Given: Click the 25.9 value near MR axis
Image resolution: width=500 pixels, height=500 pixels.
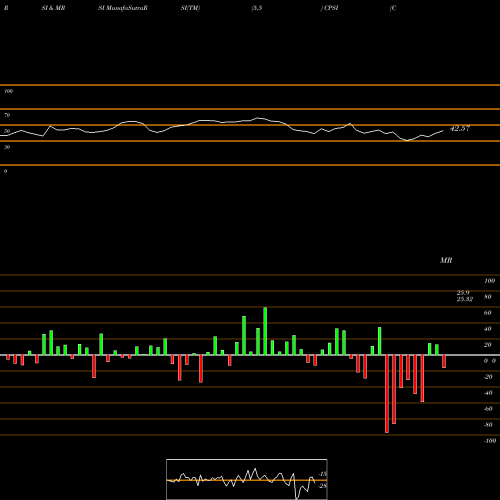Looking at the screenshot, I should (463, 293).
